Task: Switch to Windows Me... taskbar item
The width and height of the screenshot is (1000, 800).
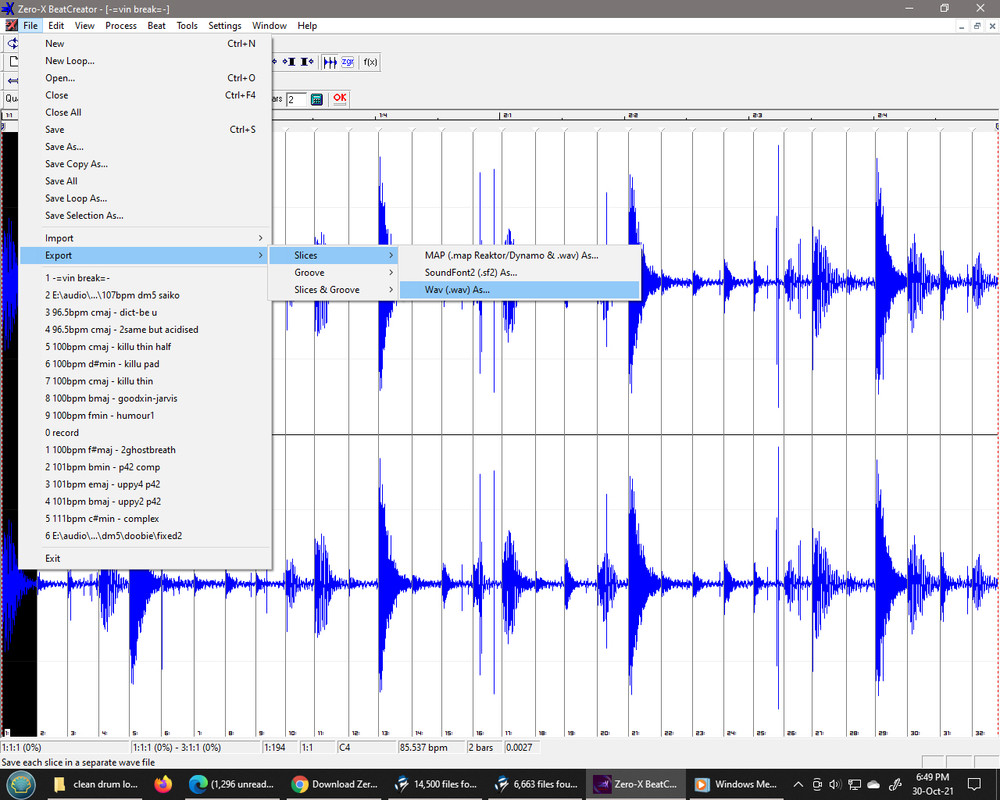Action: [737, 784]
